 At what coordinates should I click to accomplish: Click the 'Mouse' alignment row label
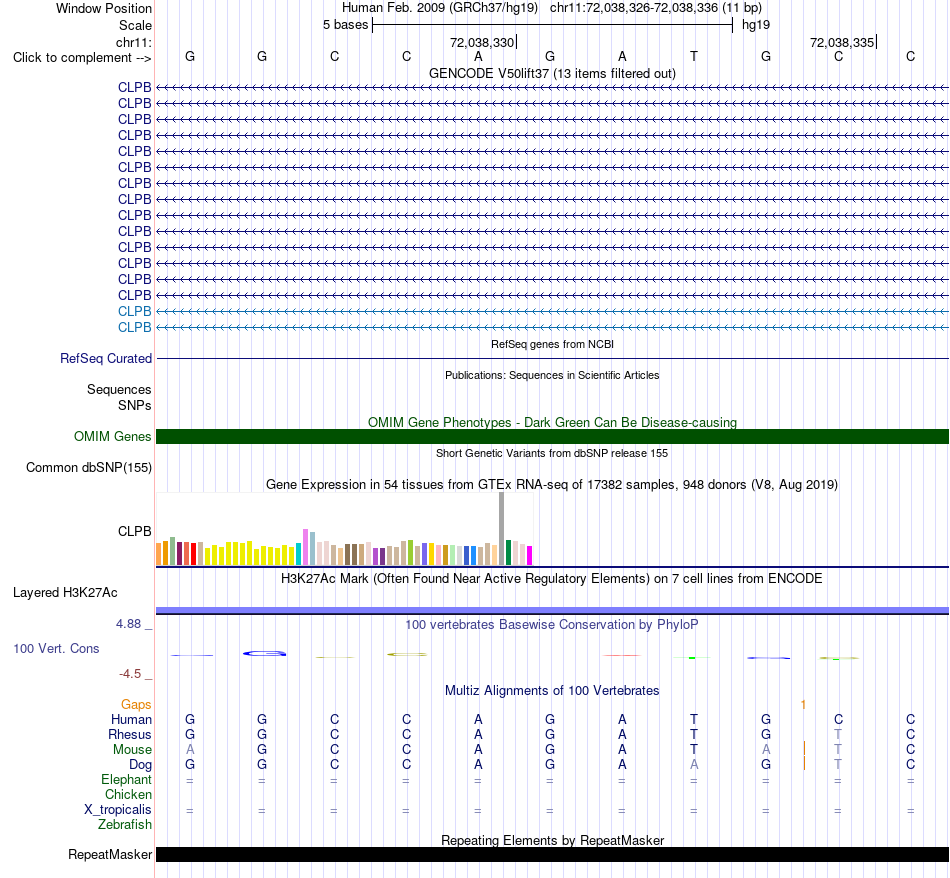(132, 750)
